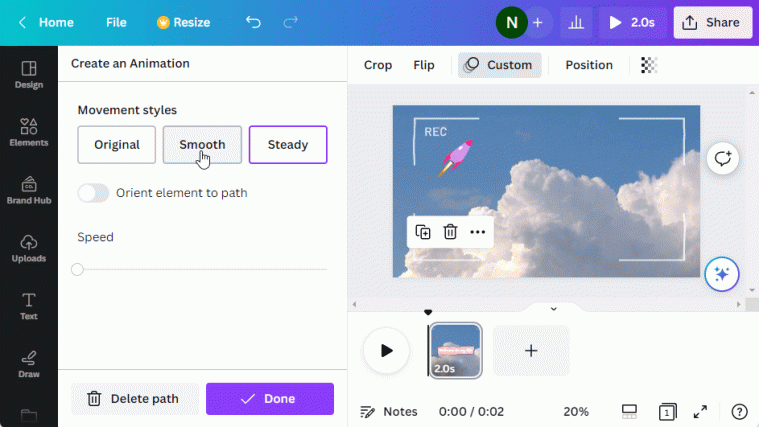759x427 pixels.
Task: Open more options on floating toolbar
Action: click(478, 232)
